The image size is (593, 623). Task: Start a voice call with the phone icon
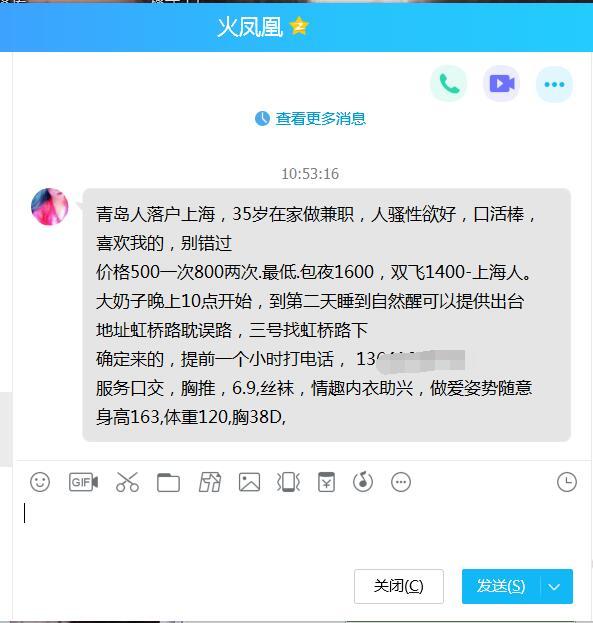[x=449, y=84]
